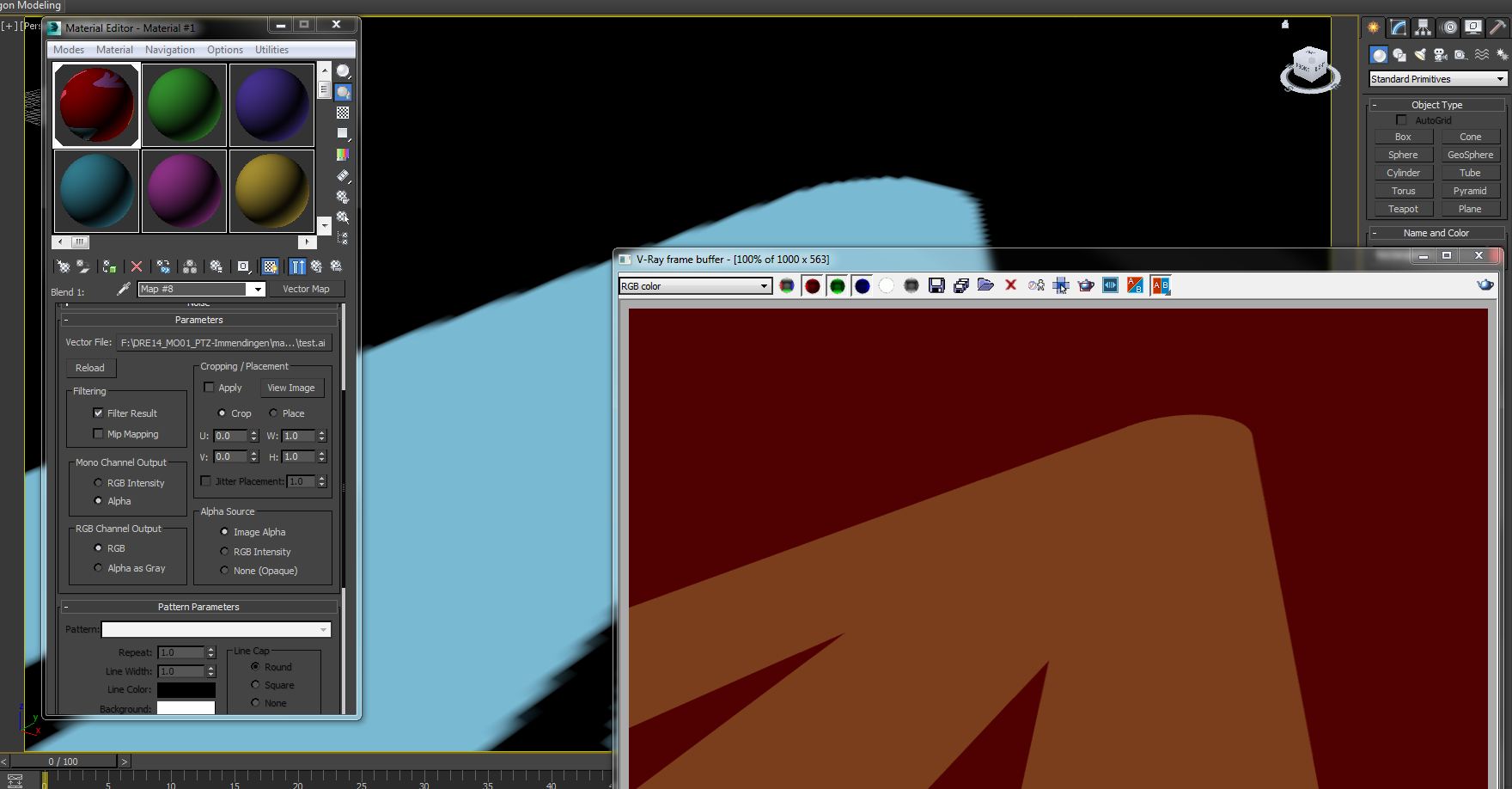
Task: Click Go to Parent icon in Material Editor
Action: (x=316, y=266)
